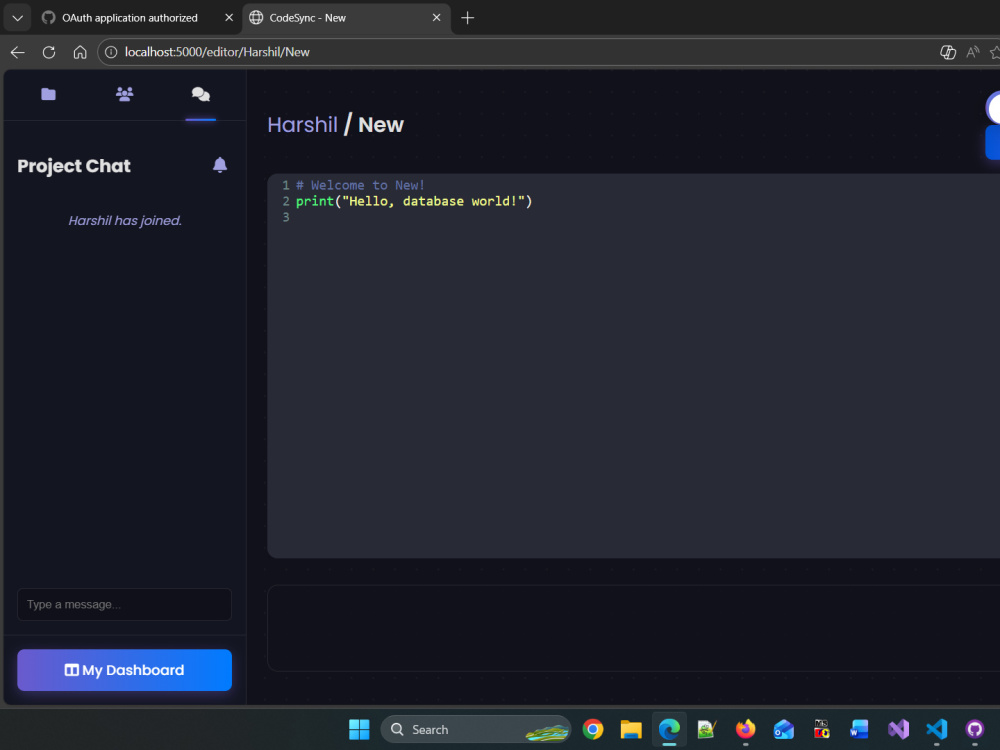
Task: Open a new browser tab
Action: click(467, 18)
